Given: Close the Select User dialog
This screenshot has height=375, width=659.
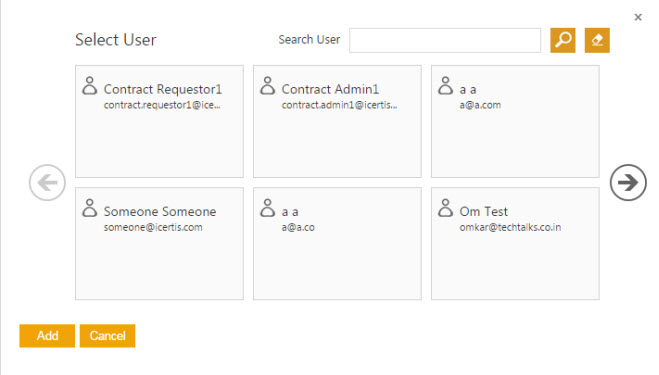Looking at the screenshot, I should (638, 17).
